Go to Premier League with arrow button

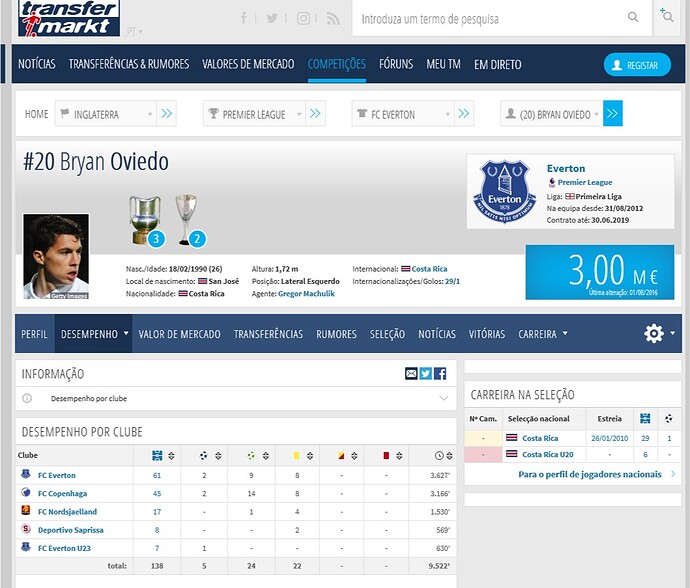pos(315,114)
